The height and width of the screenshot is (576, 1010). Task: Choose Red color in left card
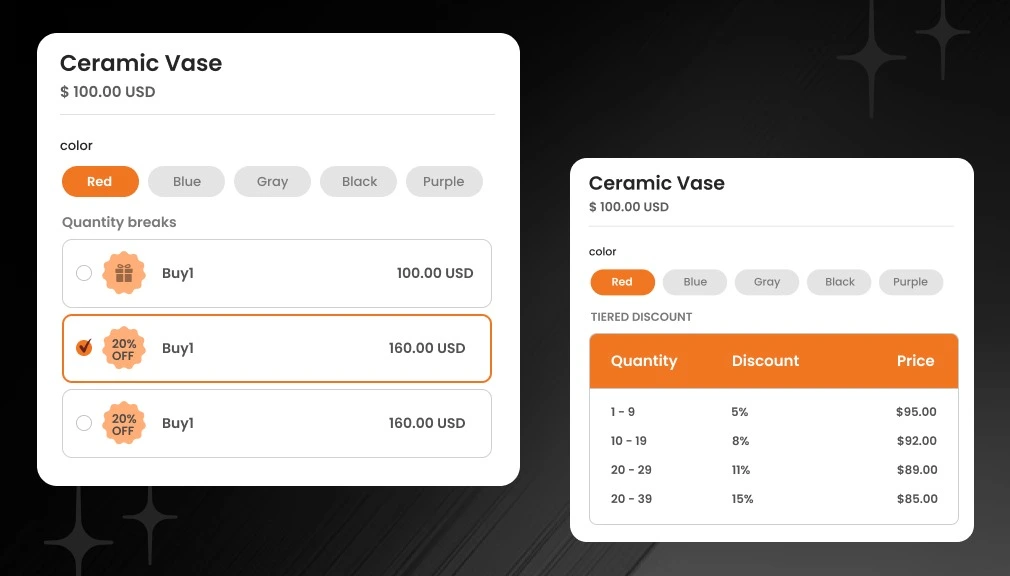coord(100,181)
